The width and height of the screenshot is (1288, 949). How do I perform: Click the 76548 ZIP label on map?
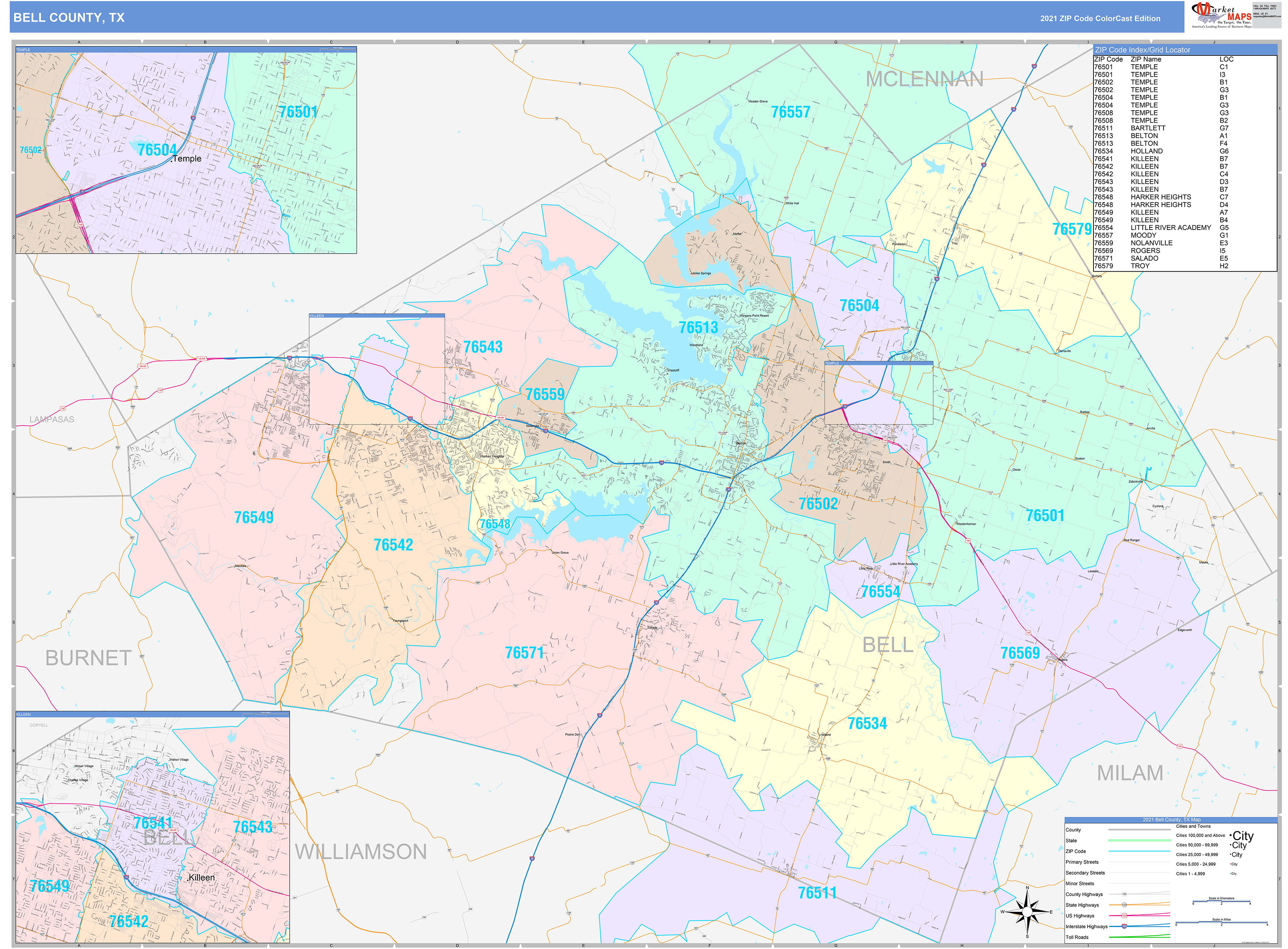pos(495,524)
